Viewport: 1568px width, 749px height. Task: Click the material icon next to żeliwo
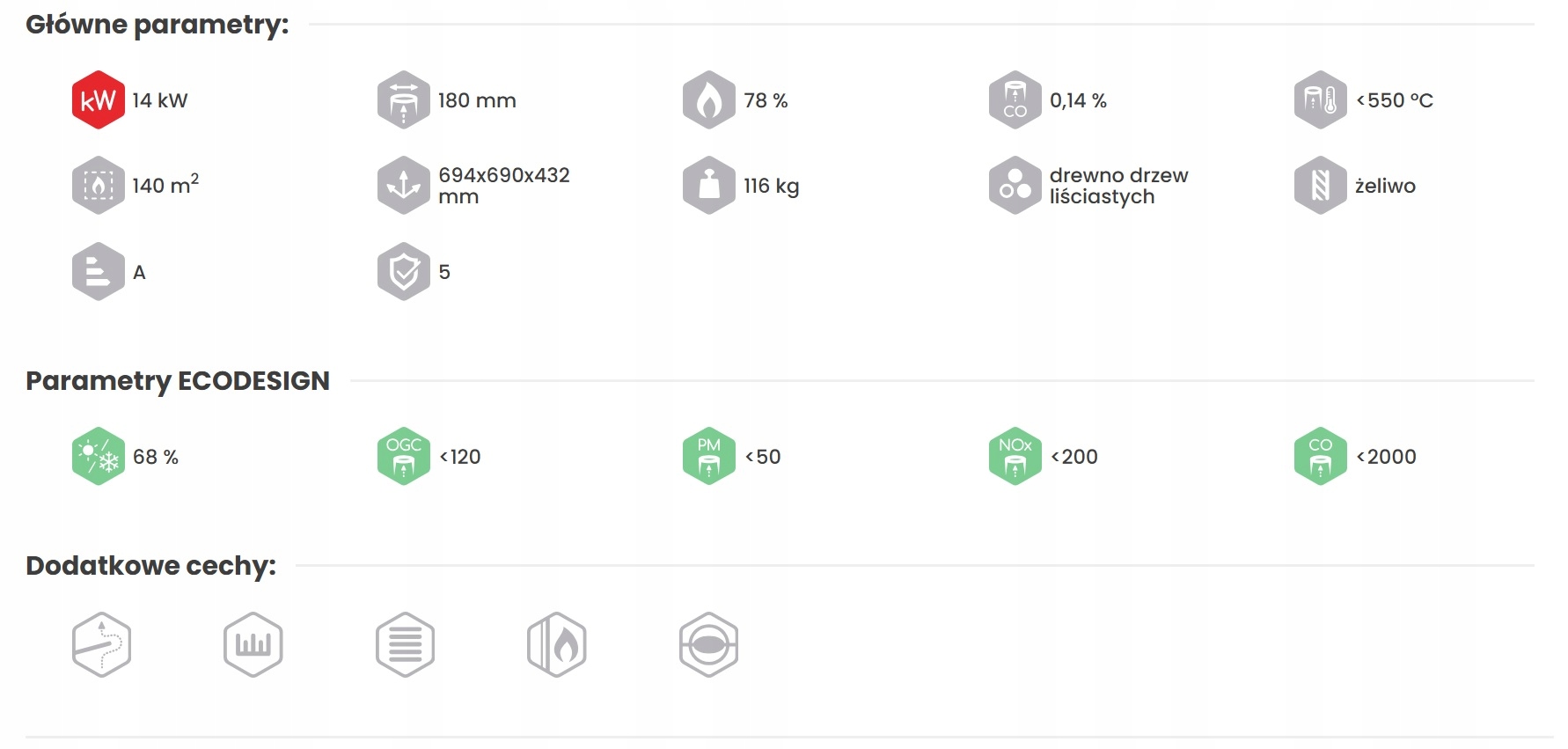click(1320, 186)
